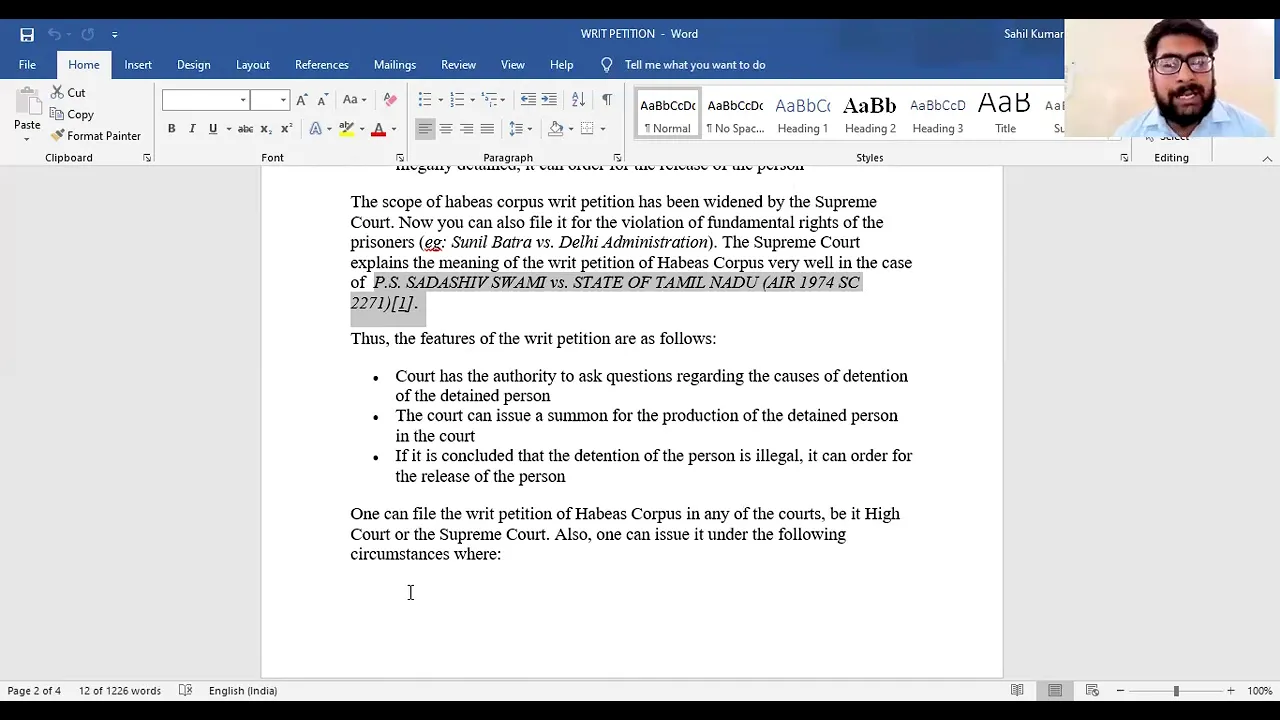
Task: Switch to the References tab
Action: pos(322,65)
